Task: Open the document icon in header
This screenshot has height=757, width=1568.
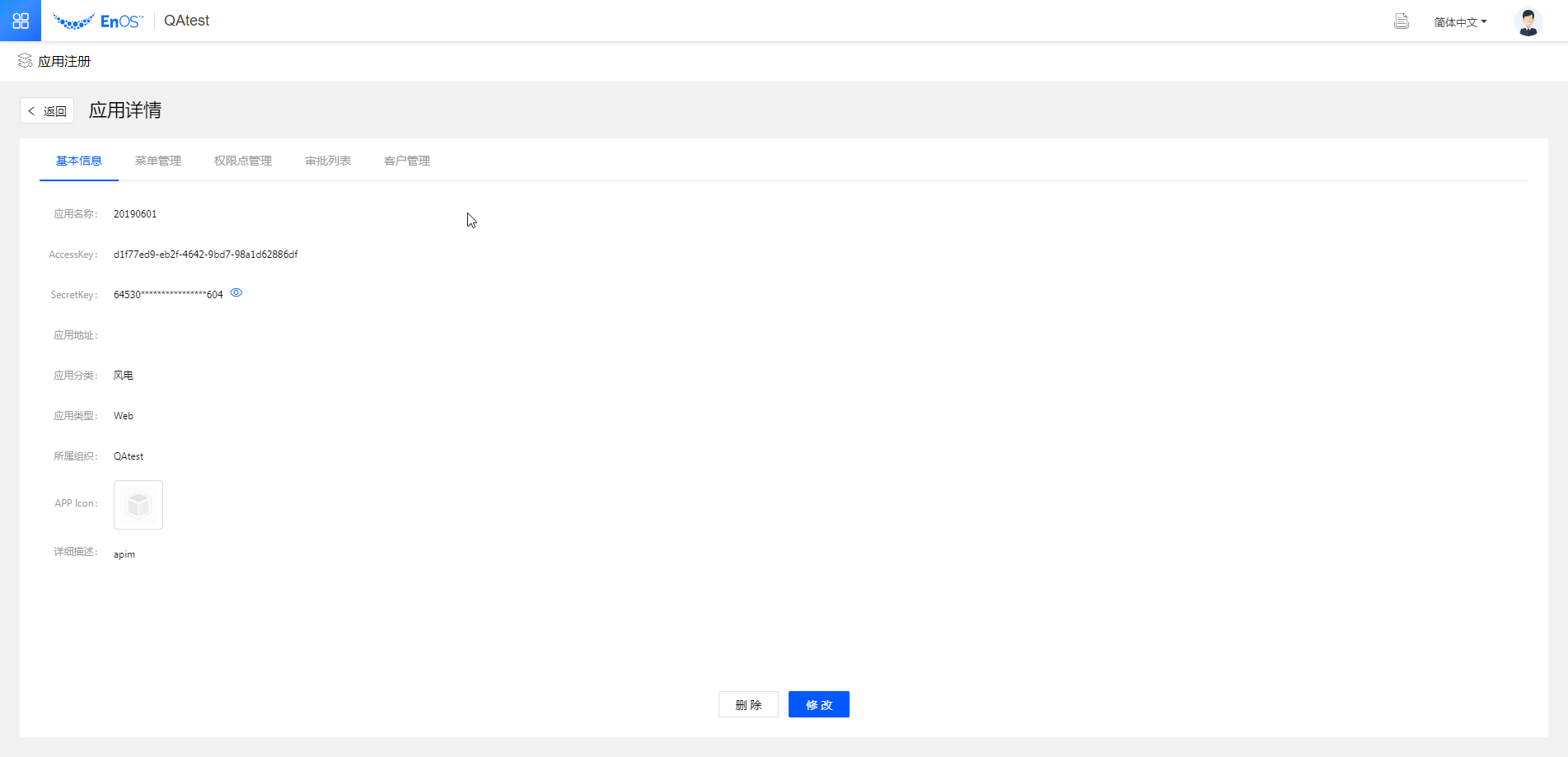Action: (x=1401, y=21)
